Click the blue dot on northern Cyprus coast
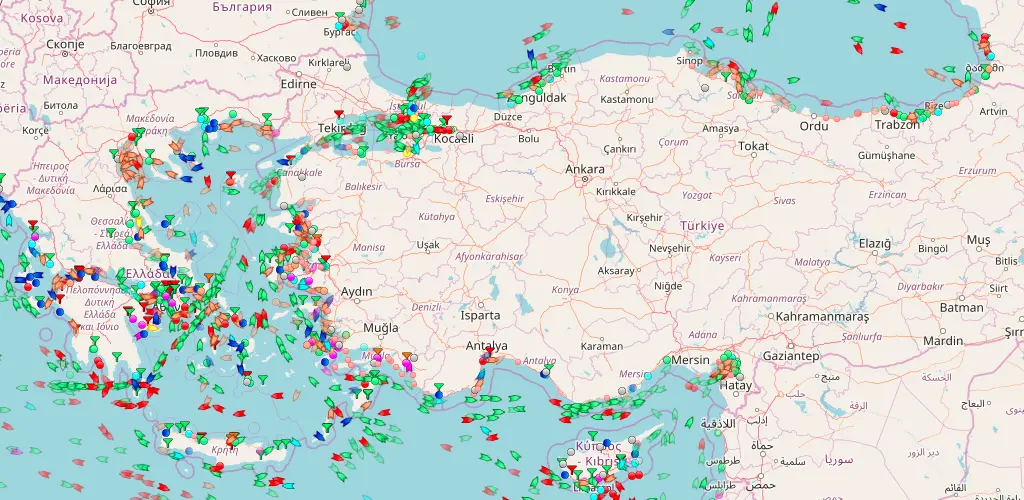Image resolution: width=1024 pixels, height=500 pixels. point(607,443)
